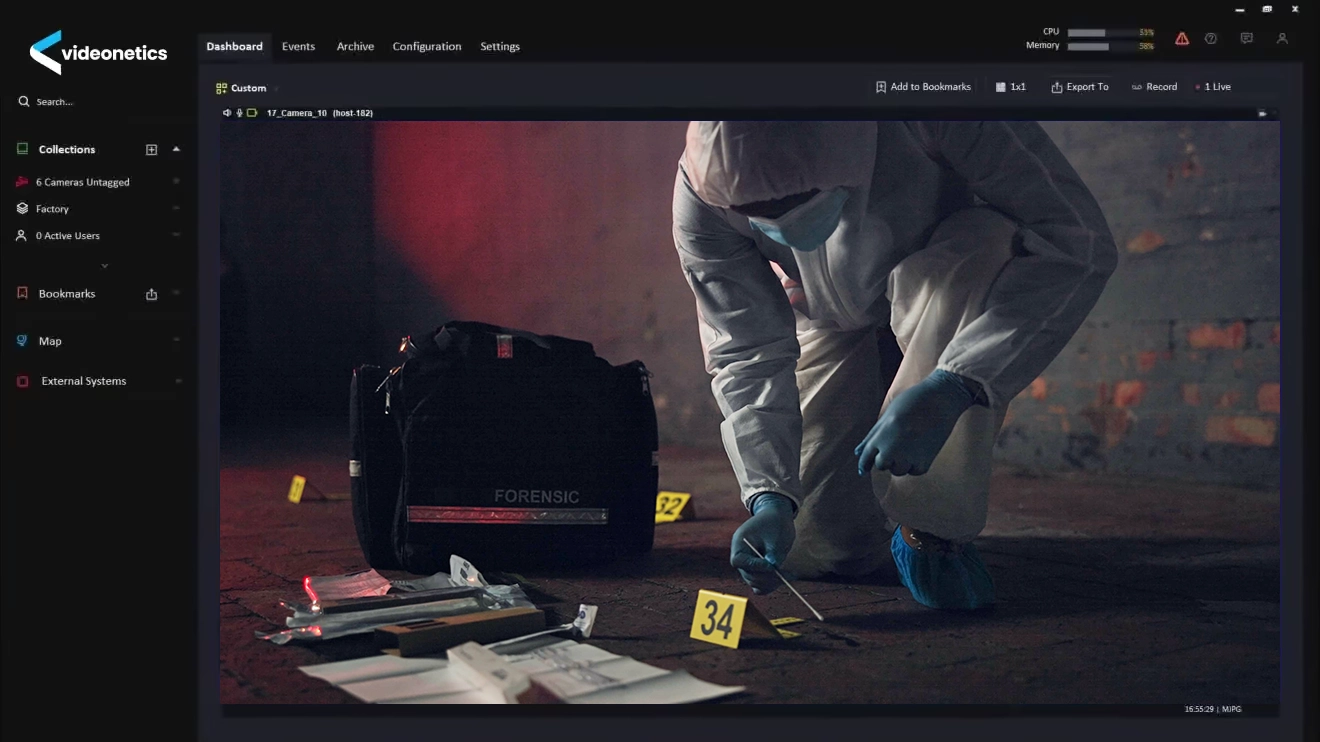Click the add collection plus icon
The image size is (1320, 742).
click(x=152, y=150)
